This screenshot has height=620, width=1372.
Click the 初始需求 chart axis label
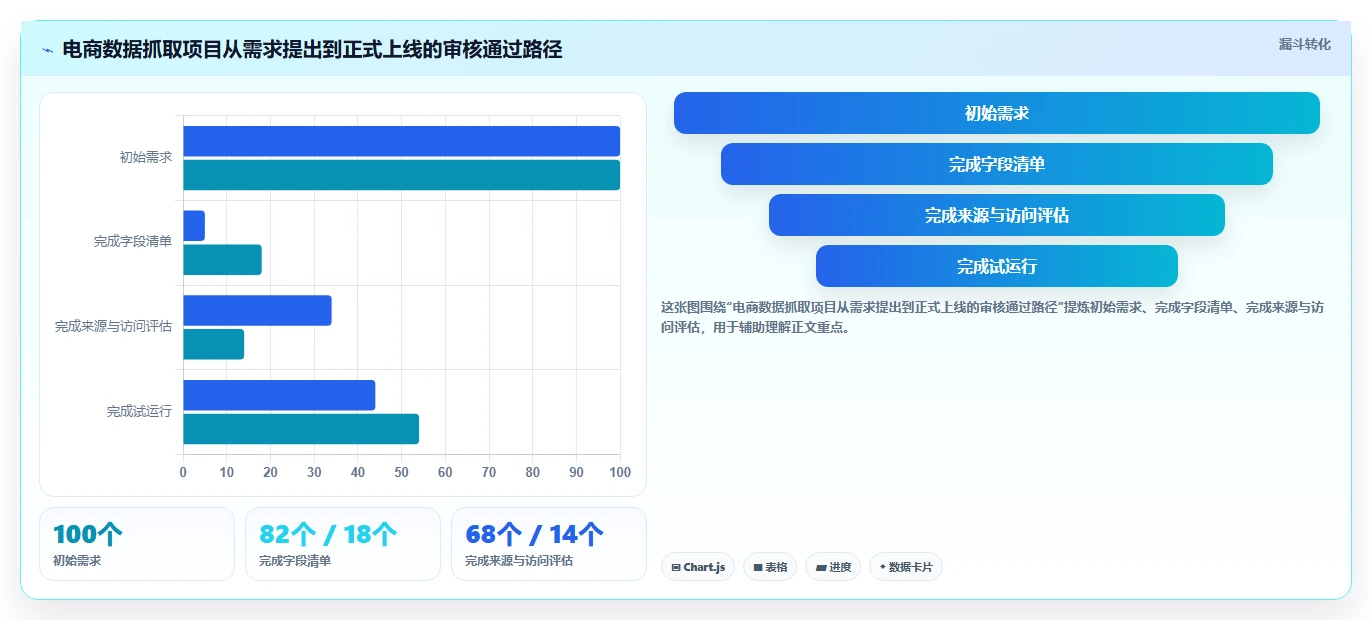[146, 157]
